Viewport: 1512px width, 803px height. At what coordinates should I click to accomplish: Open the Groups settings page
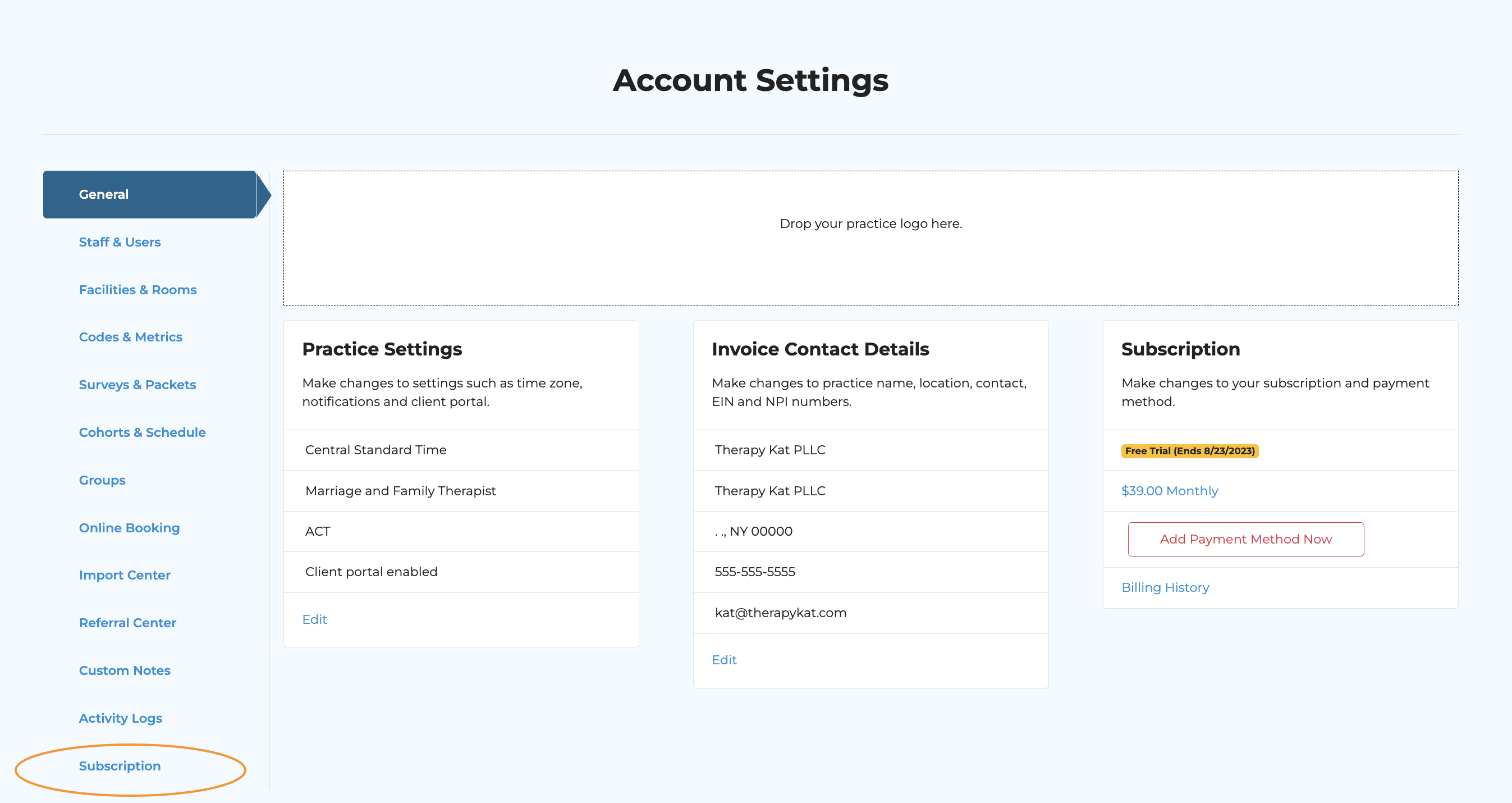coord(102,480)
